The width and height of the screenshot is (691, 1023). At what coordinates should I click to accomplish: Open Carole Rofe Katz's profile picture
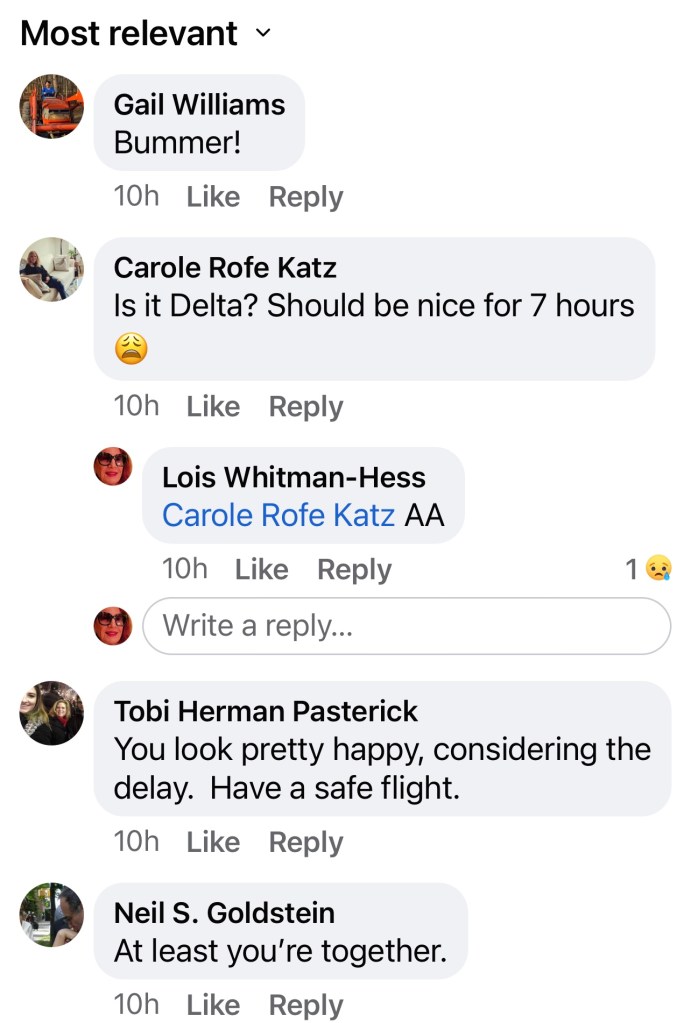(x=52, y=269)
